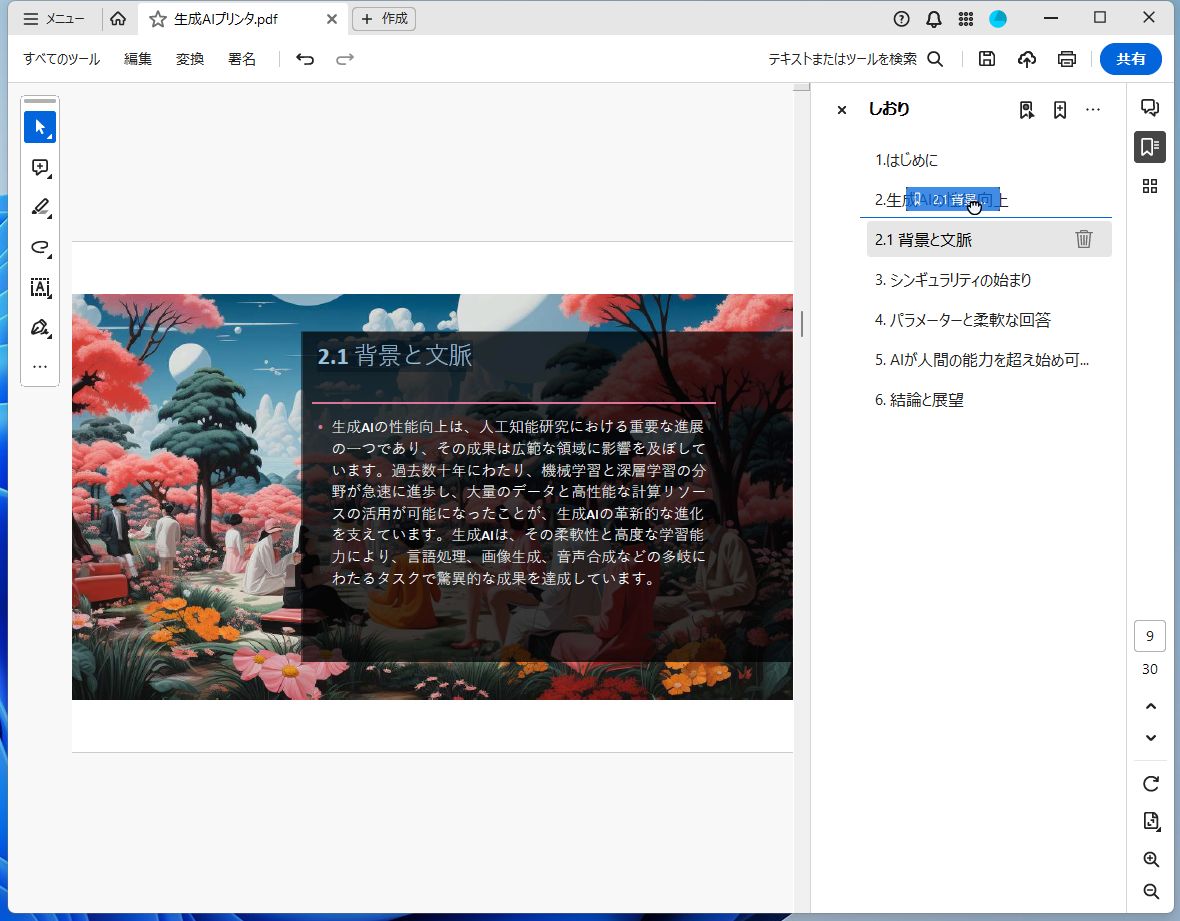Go to the home screen

[x=118, y=19]
